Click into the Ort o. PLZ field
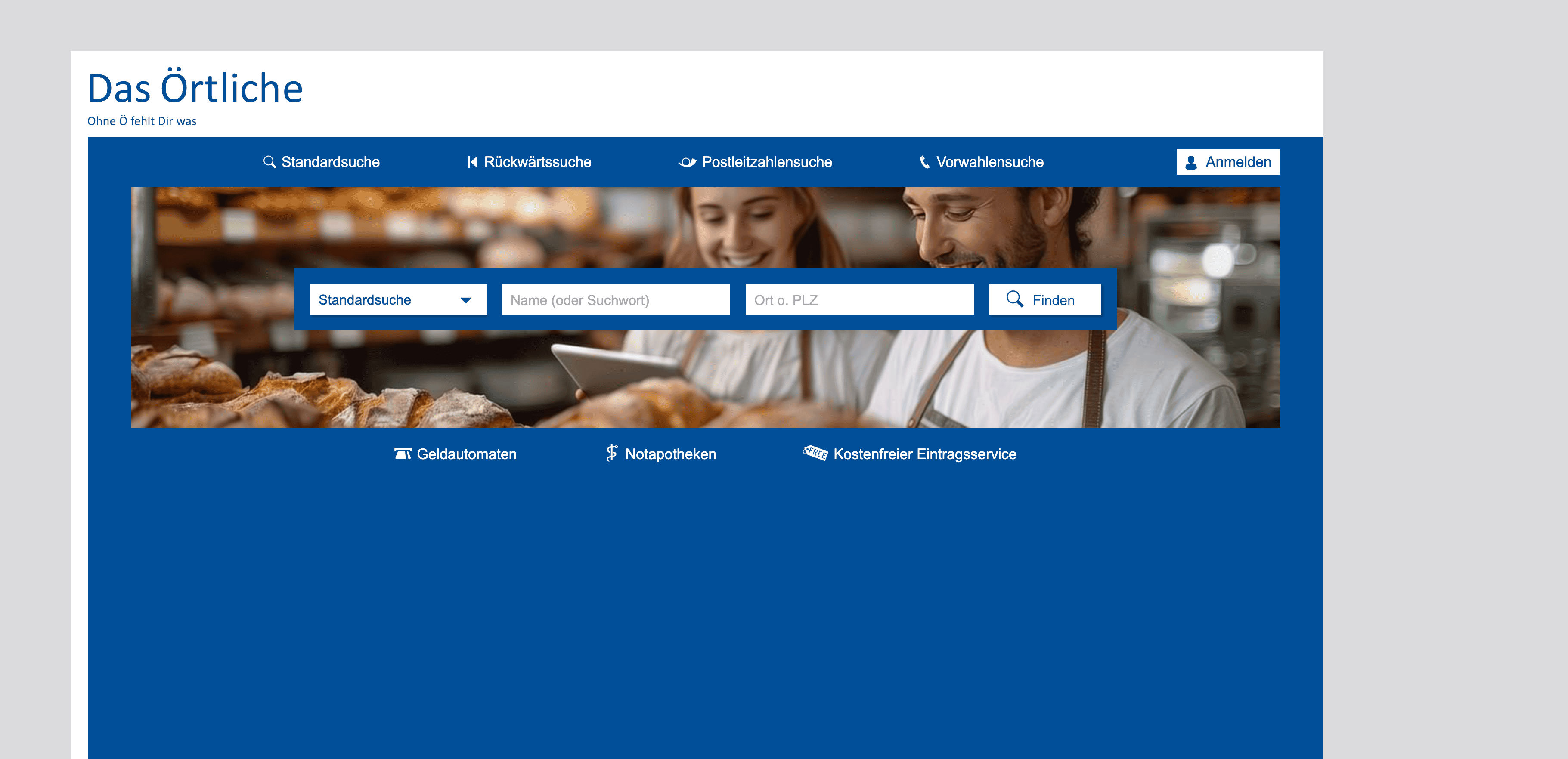This screenshot has height=759, width=1568. click(x=859, y=300)
